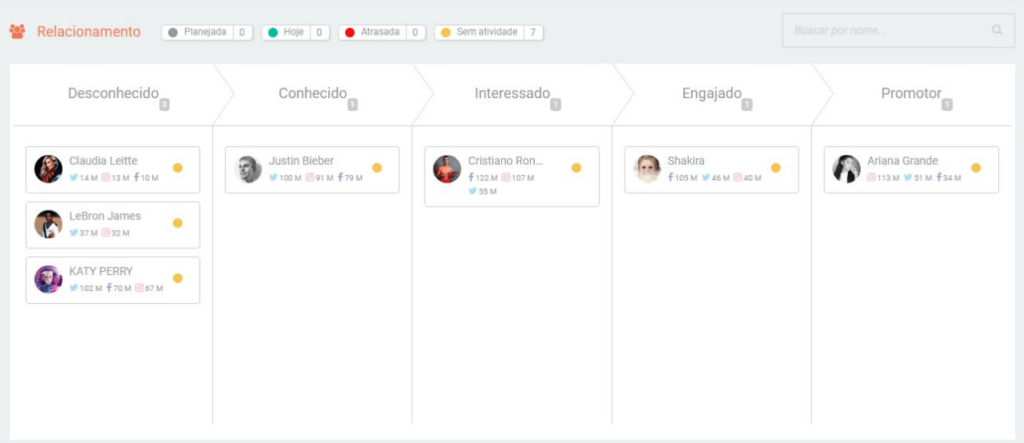
Task: Click Ariana Grande's Instagram icon
Action: pyautogui.click(x=871, y=177)
